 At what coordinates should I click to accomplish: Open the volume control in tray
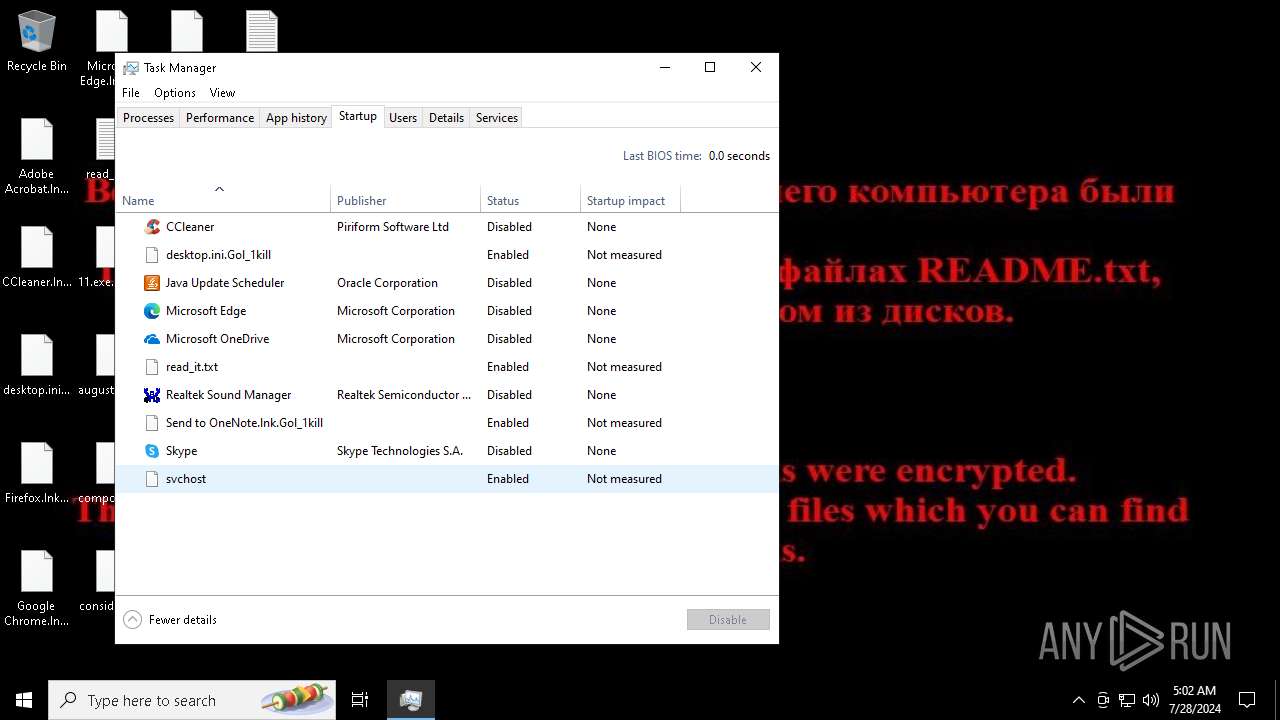tap(1151, 700)
